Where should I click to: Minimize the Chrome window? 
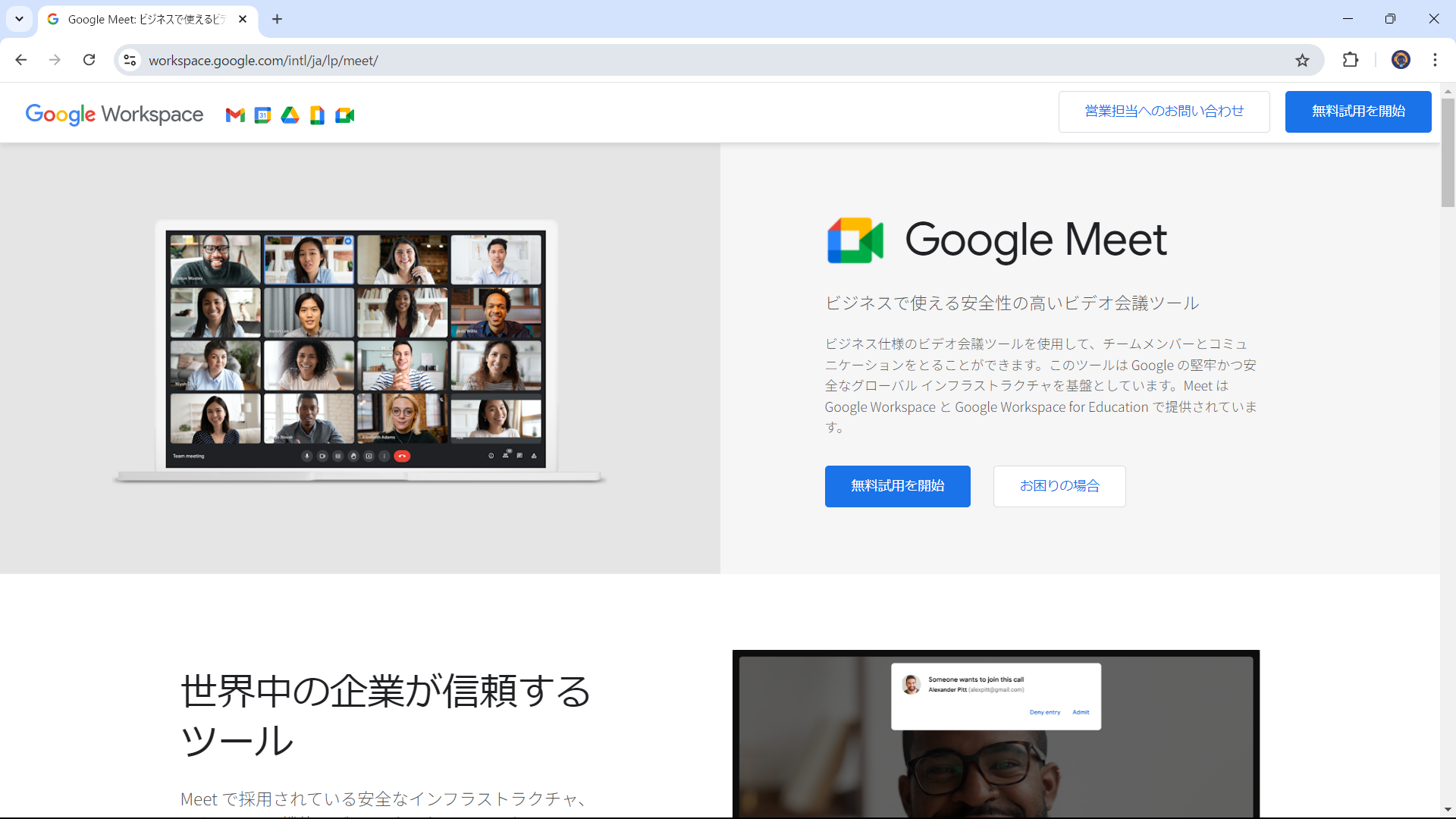pyautogui.click(x=1348, y=19)
